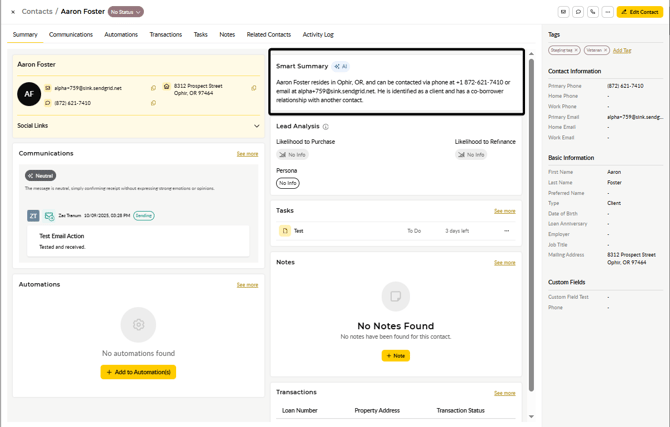Click the send email icon in header
Screen dimensions: 670x427
[x=563, y=12]
